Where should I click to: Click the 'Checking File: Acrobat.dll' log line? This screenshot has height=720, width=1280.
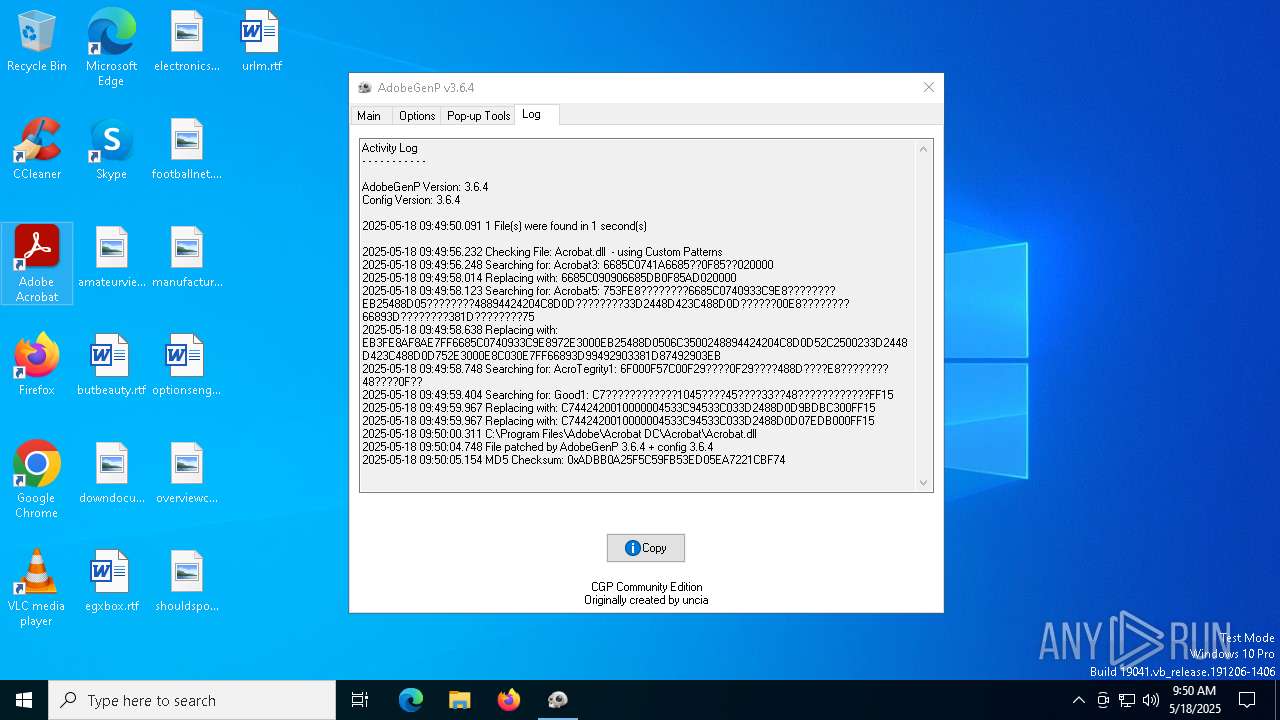(542, 252)
